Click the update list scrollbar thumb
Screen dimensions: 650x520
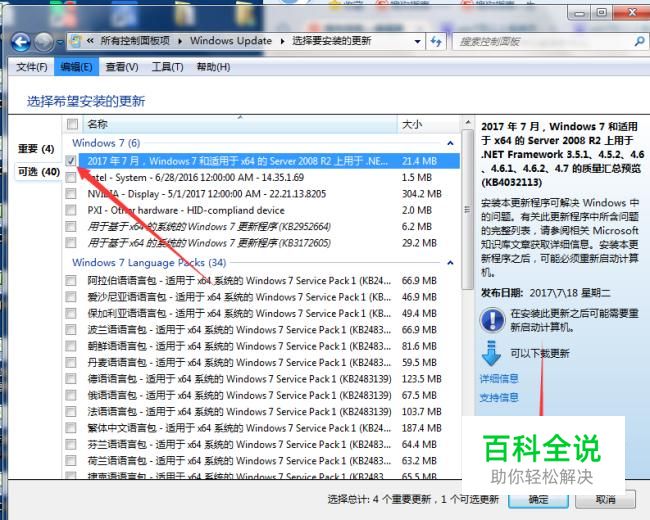coord(468,209)
